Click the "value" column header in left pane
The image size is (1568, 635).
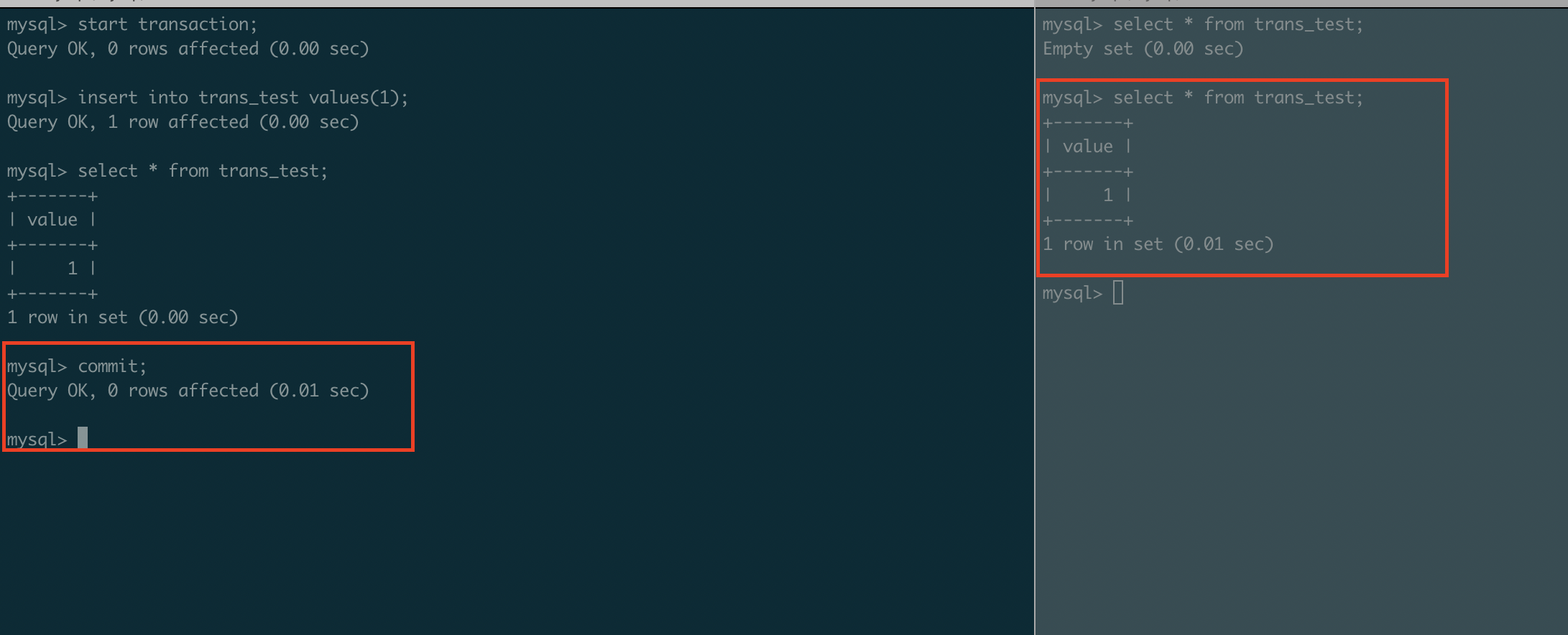click(52, 220)
